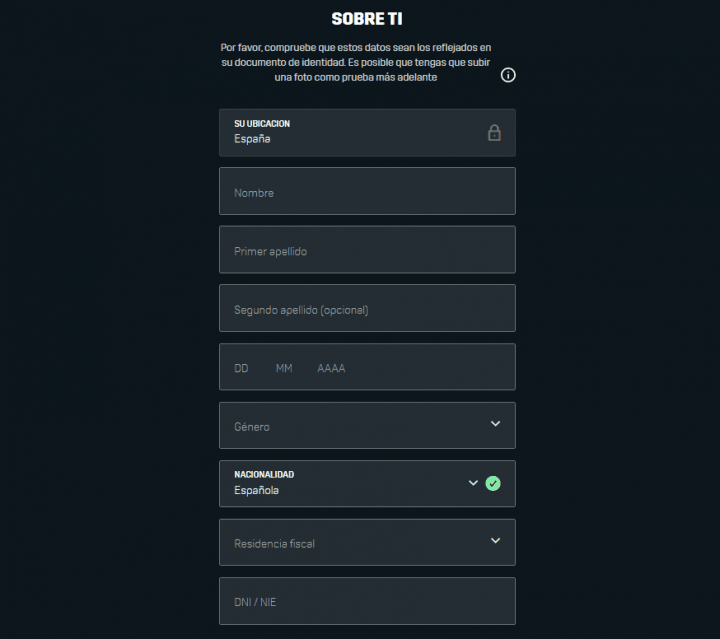
Task: Focus the DNI / NIE input field
Action: 367,601
